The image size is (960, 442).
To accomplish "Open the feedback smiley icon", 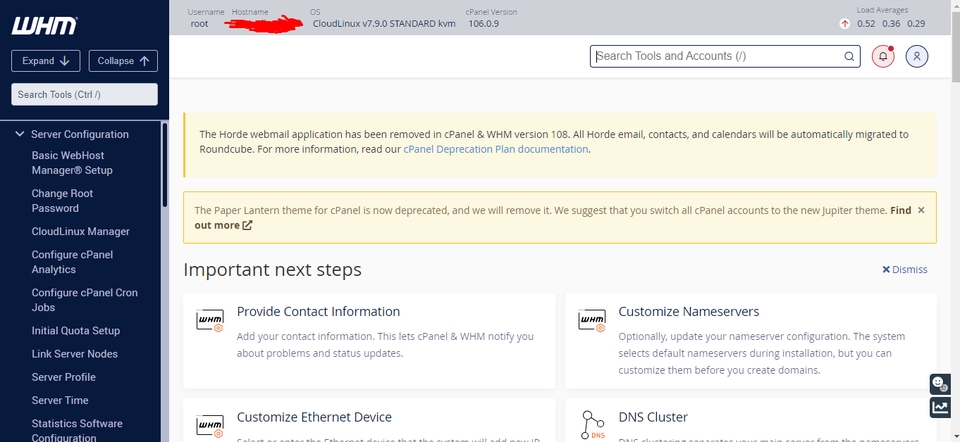I will (940, 384).
